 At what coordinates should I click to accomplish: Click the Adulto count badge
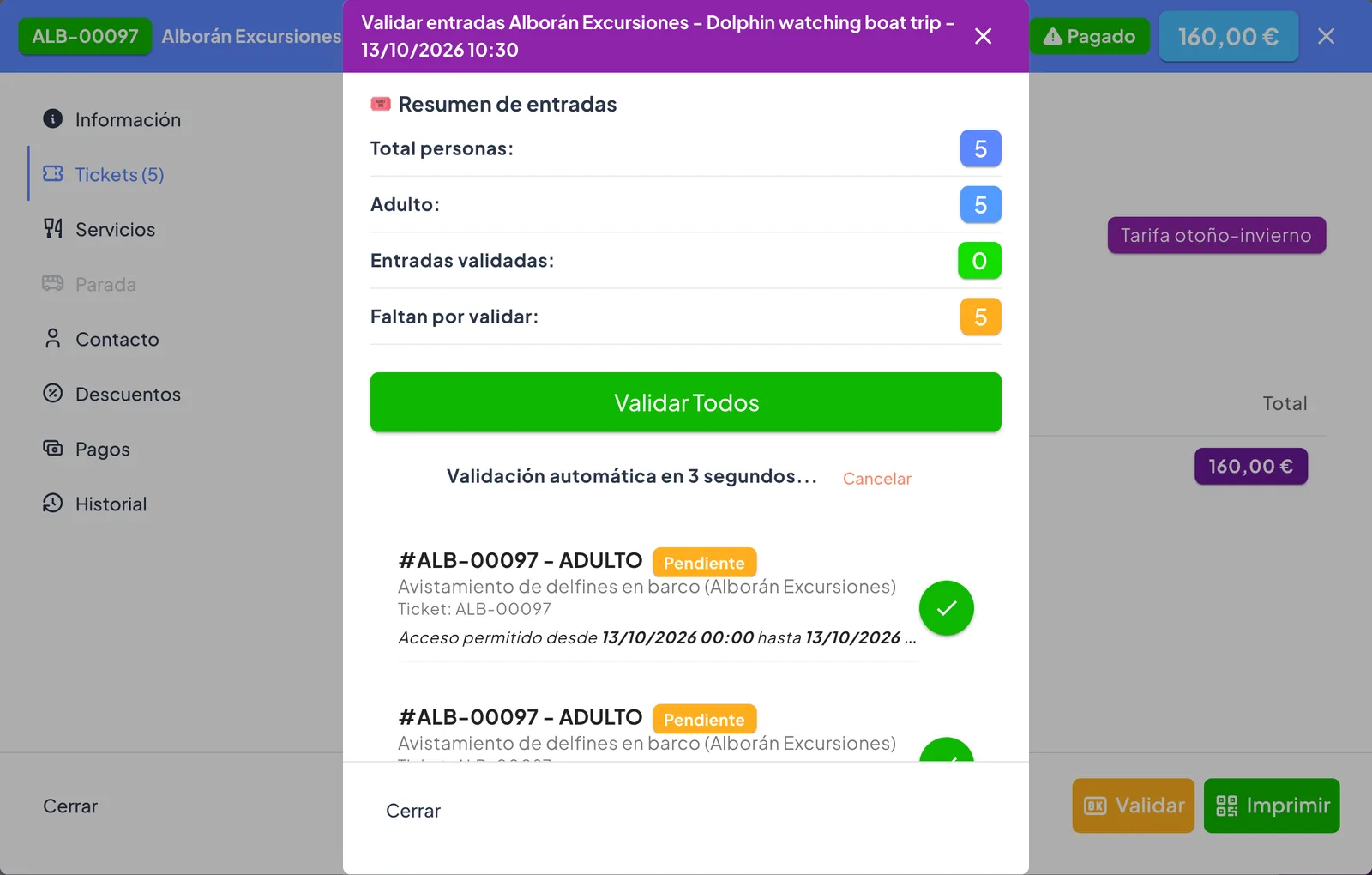click(980, 204)
